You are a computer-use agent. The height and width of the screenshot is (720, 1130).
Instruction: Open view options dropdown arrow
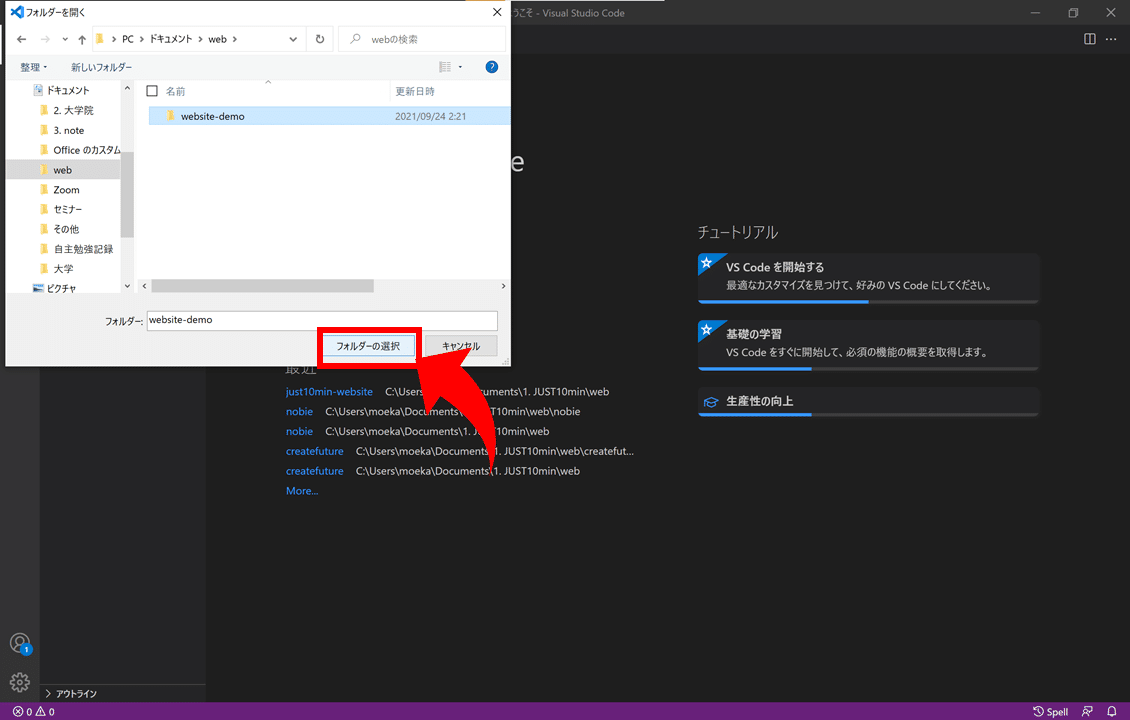point(461,67)
